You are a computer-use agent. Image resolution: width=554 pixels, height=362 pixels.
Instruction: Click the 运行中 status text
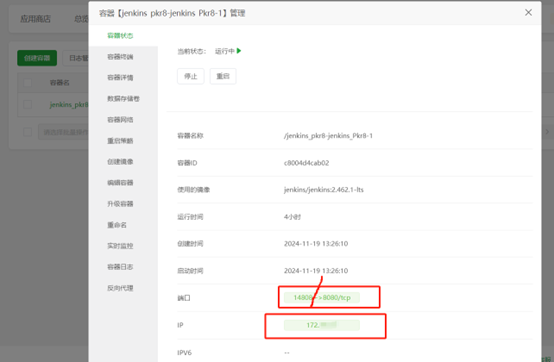coord(225,51)
